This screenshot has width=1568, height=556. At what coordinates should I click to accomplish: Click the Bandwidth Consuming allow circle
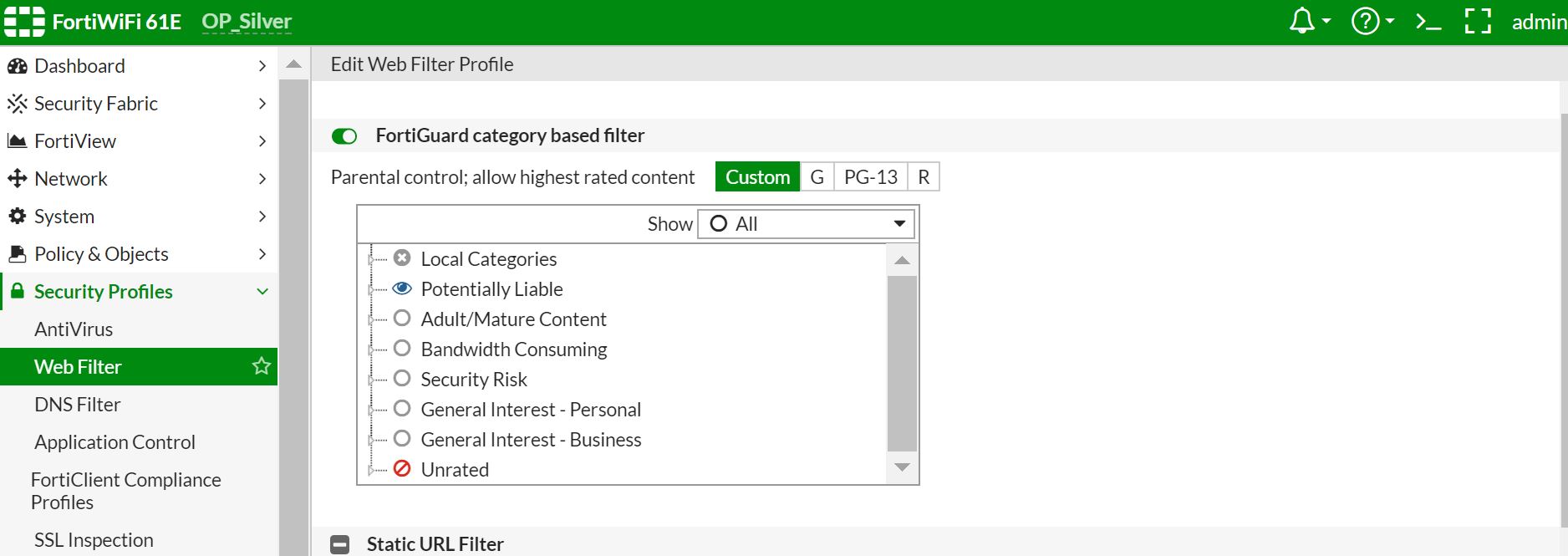[x=402, y=348]
